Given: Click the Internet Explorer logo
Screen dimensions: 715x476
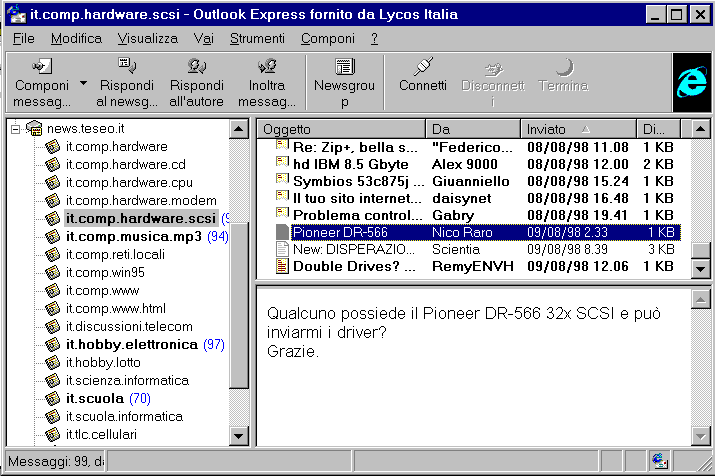Looking at the screenshot, I should [689, 83].
